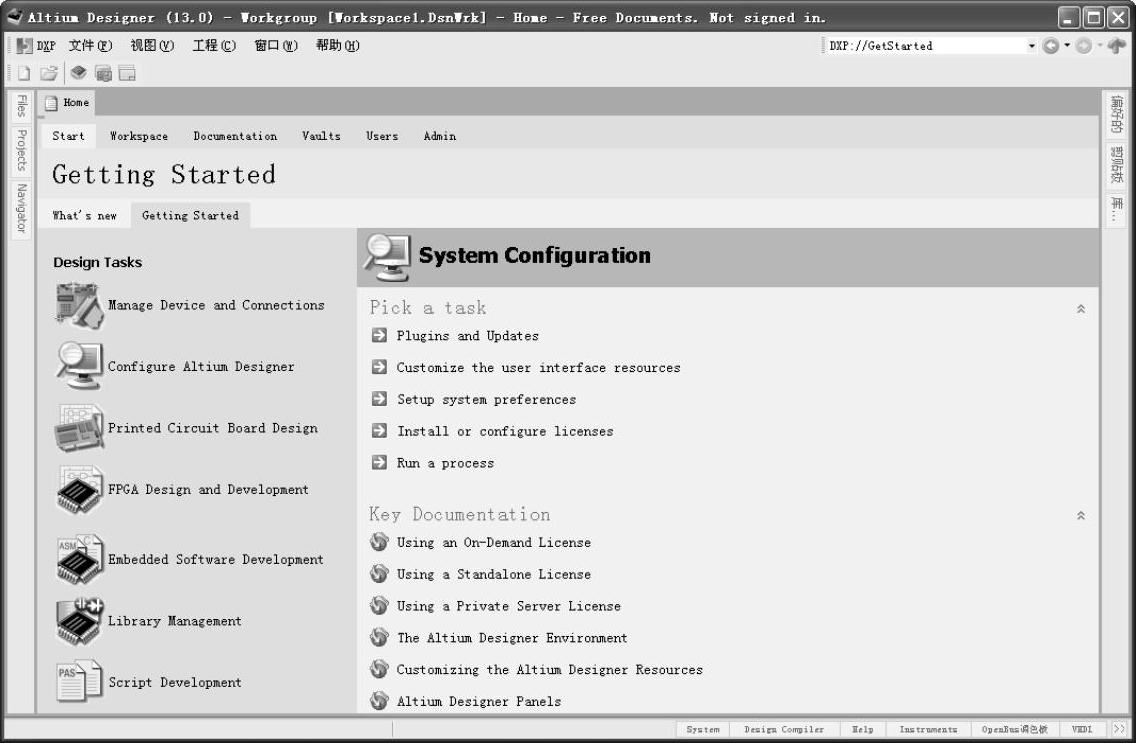Open Library Management task text
Image resolution: width=1136 pixels, height=743 pixels.
(x=175, y=621)
